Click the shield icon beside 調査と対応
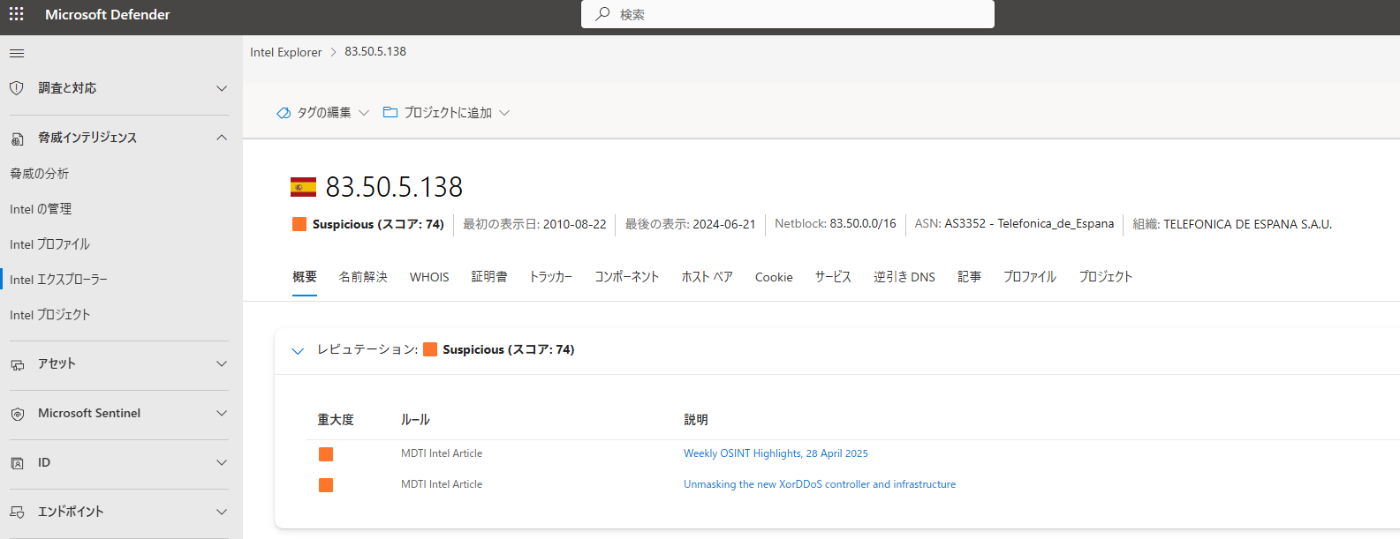The height and width of the screenshot is (539, 1400). tap(16, 88)
